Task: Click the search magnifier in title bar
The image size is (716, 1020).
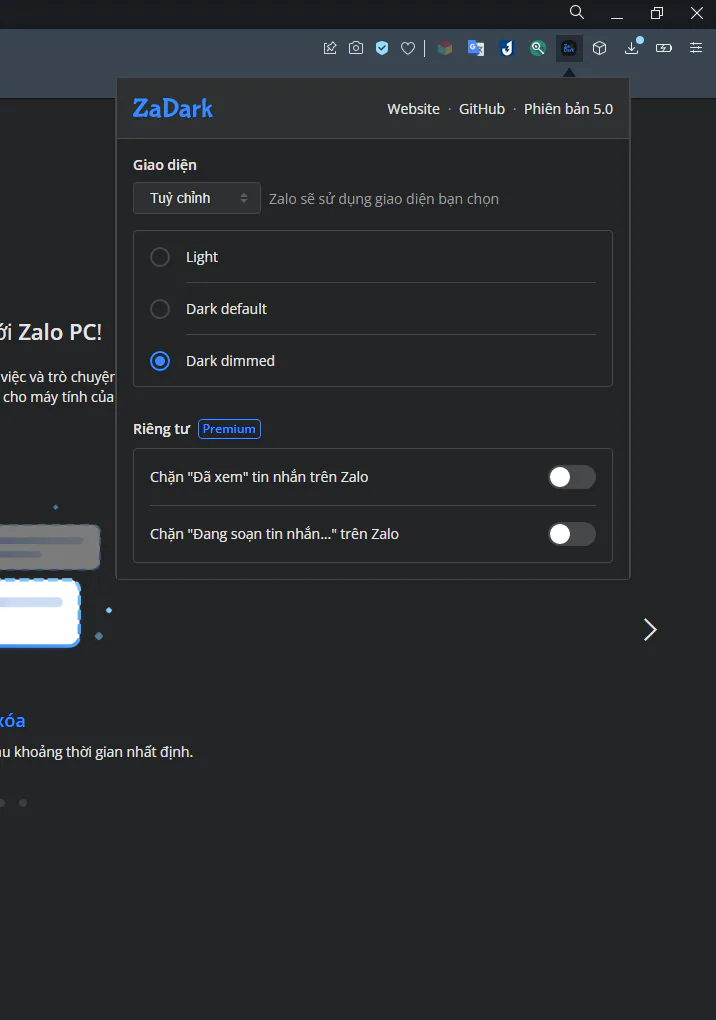Action: (577, 12)
